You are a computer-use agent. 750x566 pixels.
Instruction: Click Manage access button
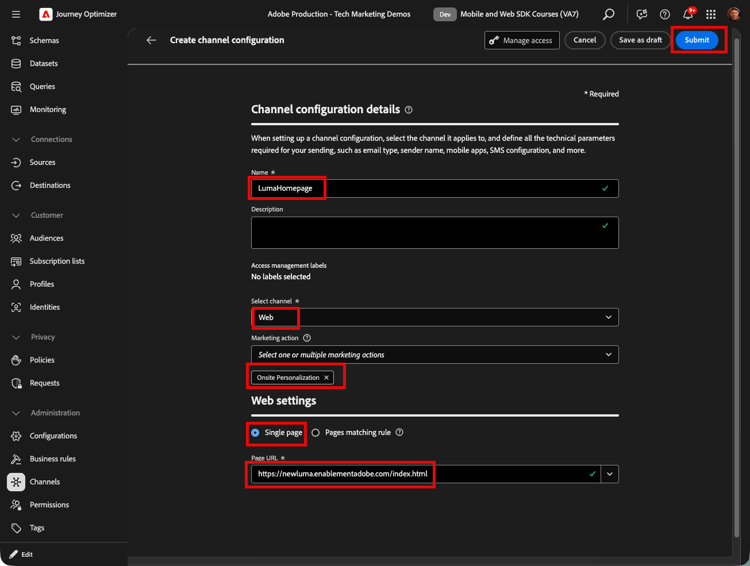click(521, 40)
